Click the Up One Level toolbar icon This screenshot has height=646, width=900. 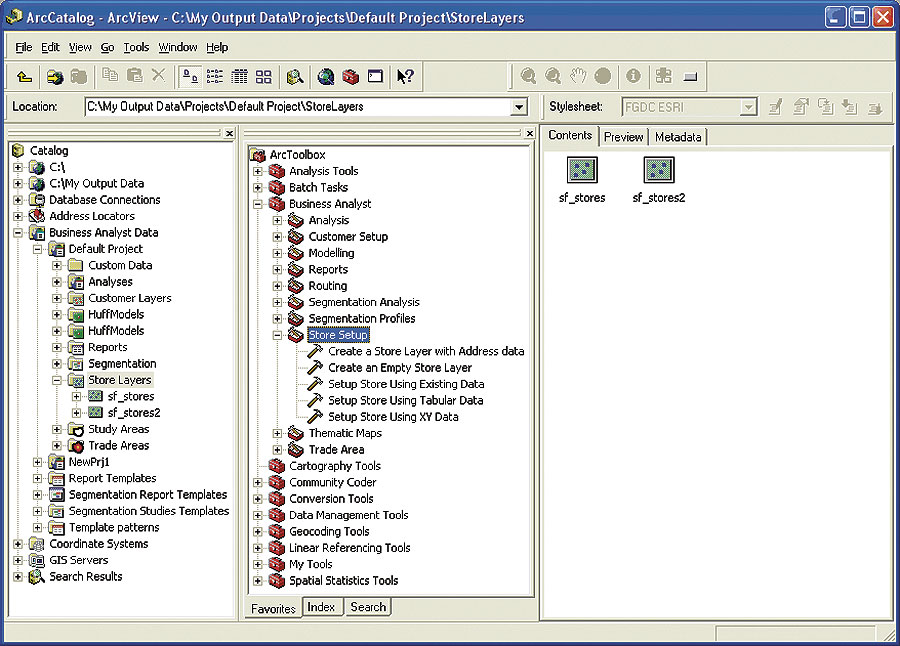pyautogui.click(x=24, y=76)
